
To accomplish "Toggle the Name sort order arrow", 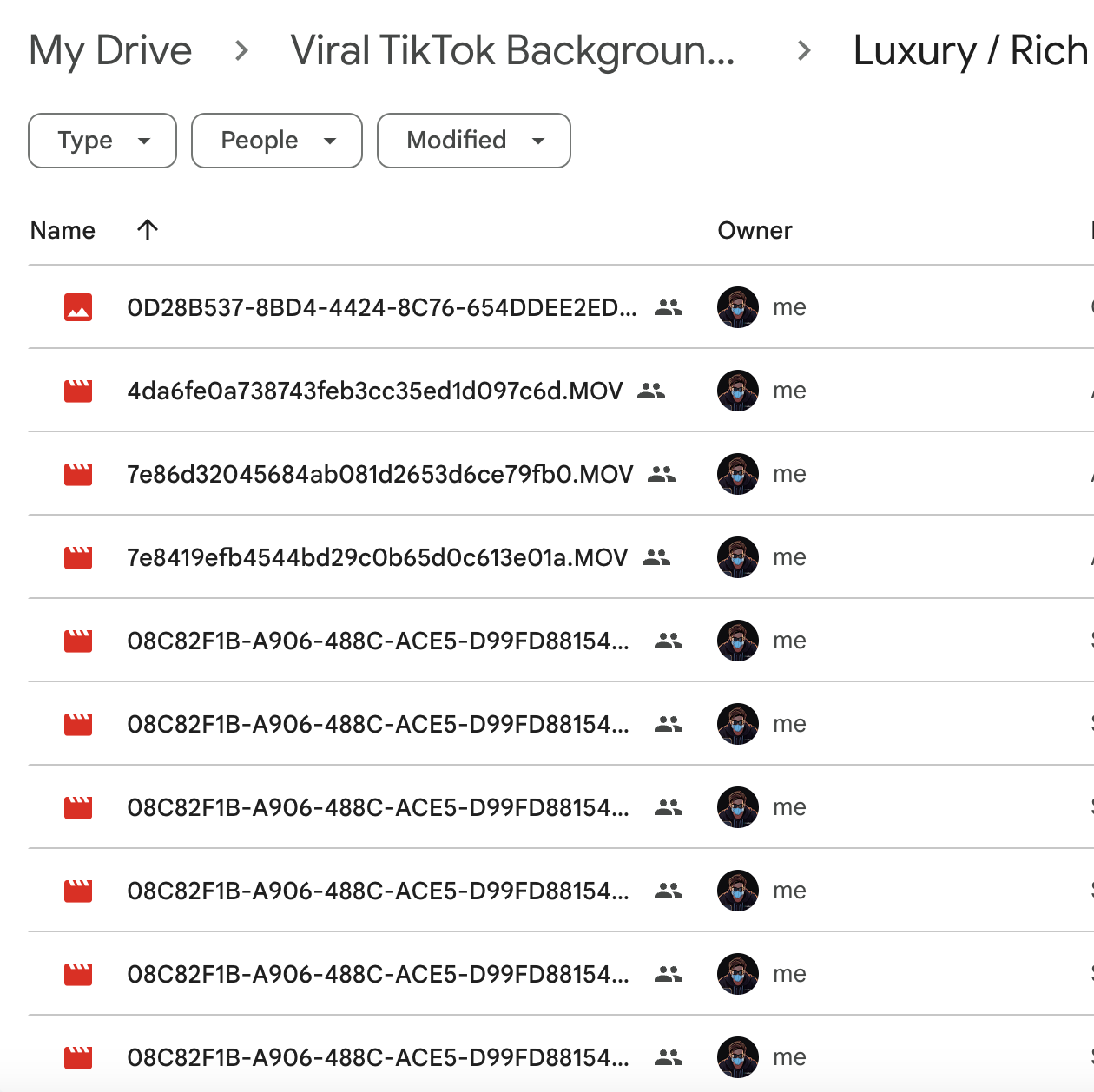I will [147, 230].
